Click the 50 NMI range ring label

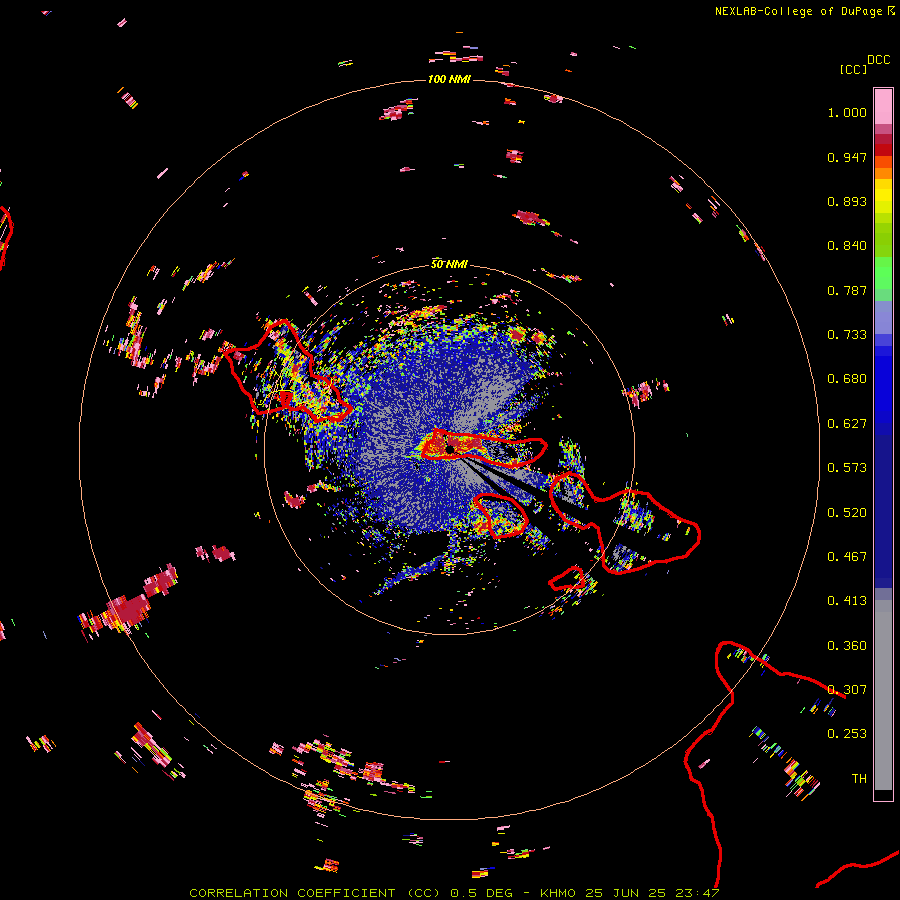(x=449, y=264)
